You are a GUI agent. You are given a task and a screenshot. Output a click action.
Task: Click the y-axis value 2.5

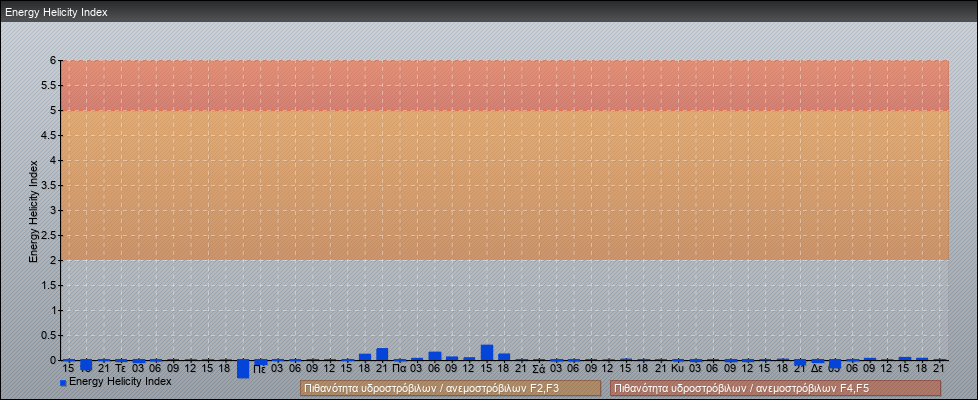(49, 235)
